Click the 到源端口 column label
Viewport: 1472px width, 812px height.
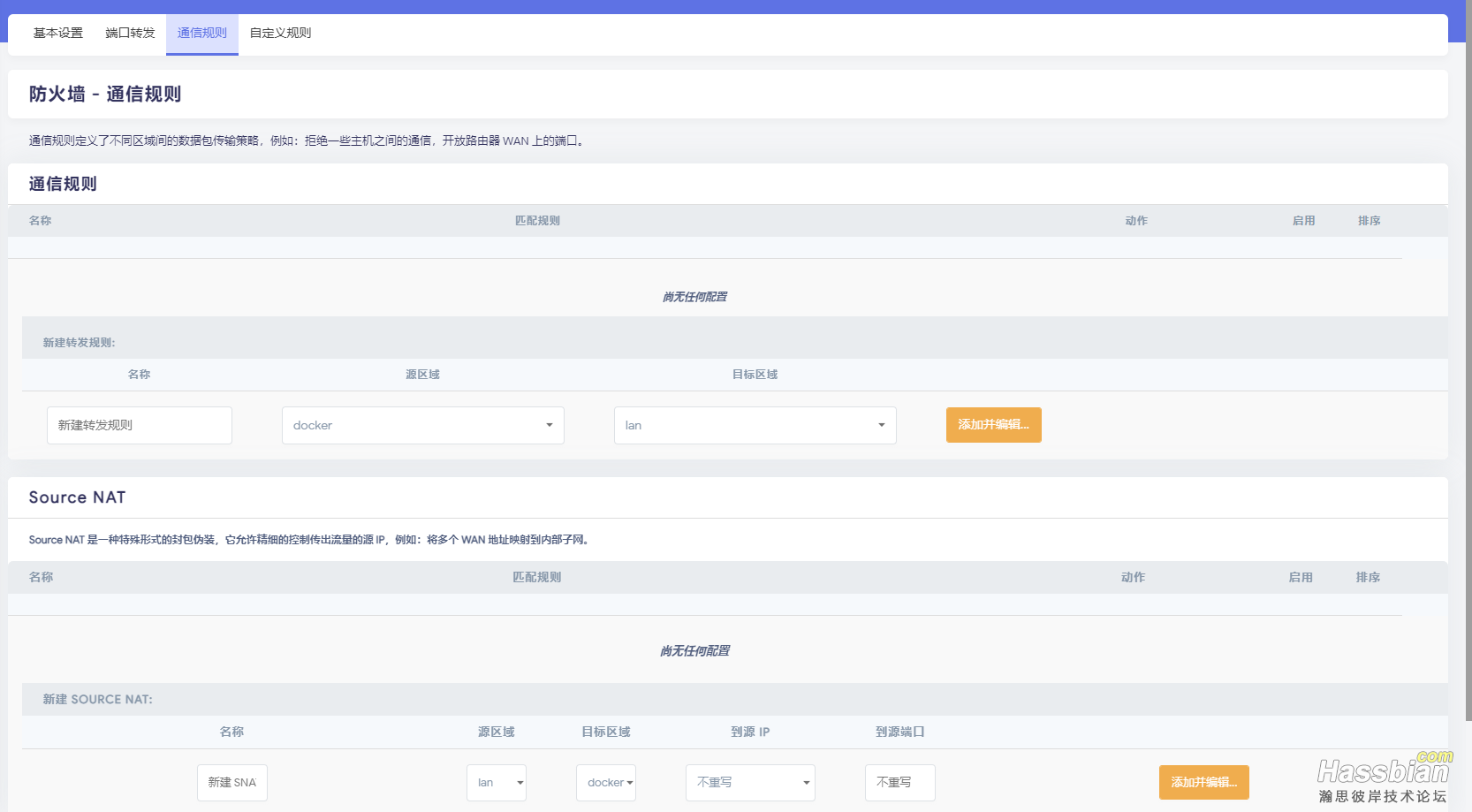tap(899, 732)
